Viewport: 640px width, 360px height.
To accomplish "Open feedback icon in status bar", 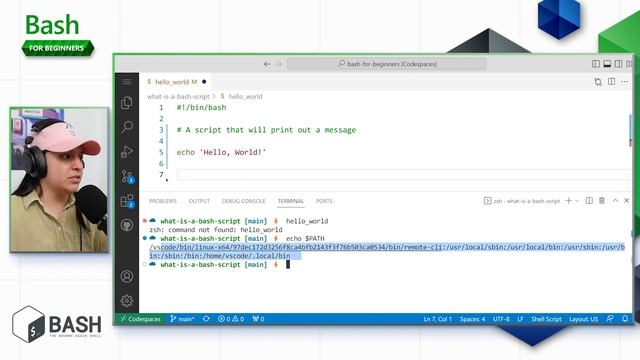I will coord(610,319).
